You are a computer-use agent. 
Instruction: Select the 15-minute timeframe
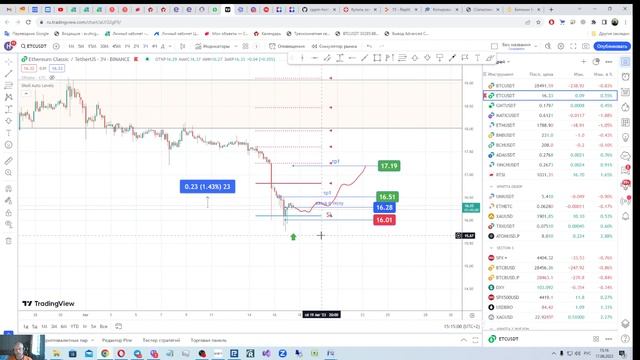92,46
